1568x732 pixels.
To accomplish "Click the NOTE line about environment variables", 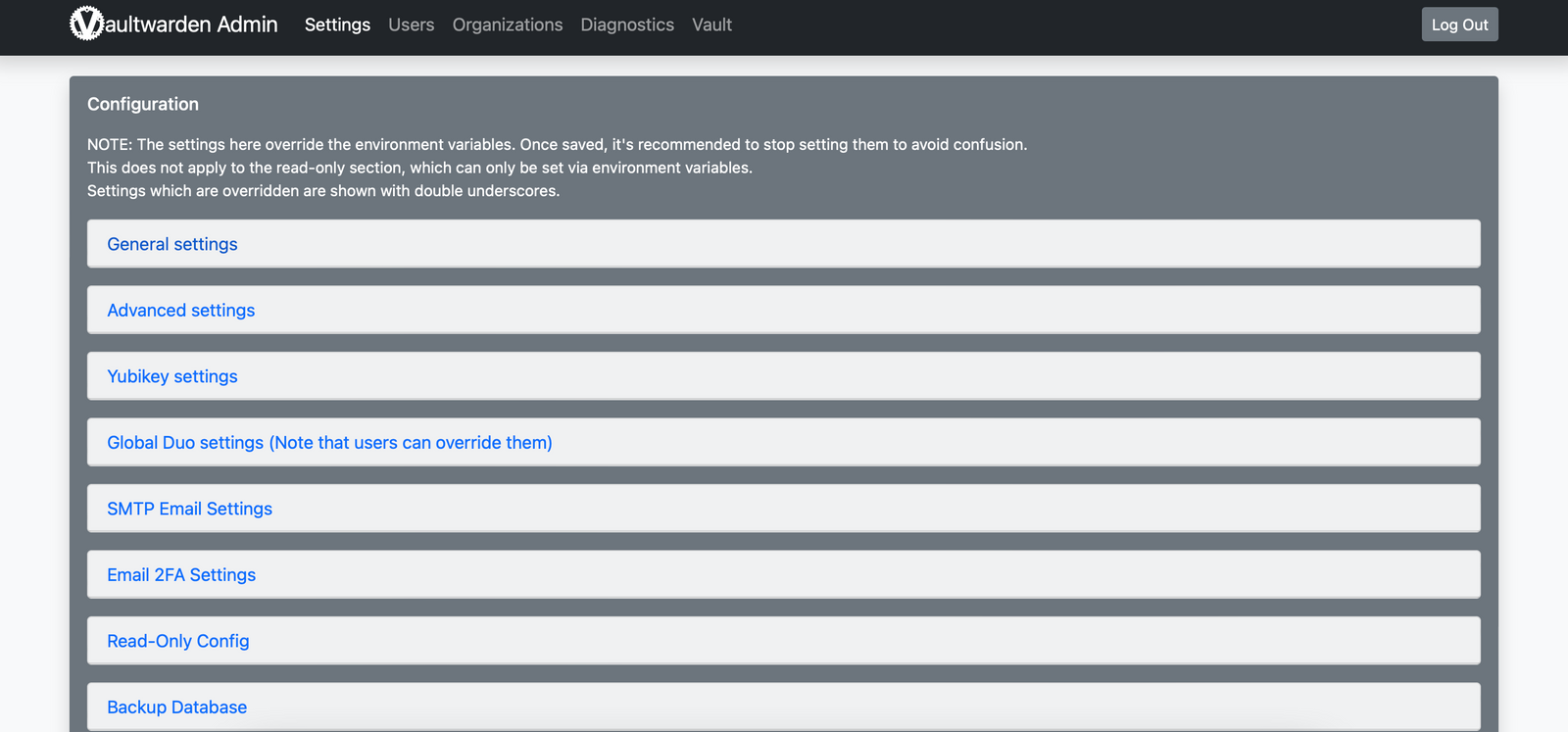I will coord(557,144).
